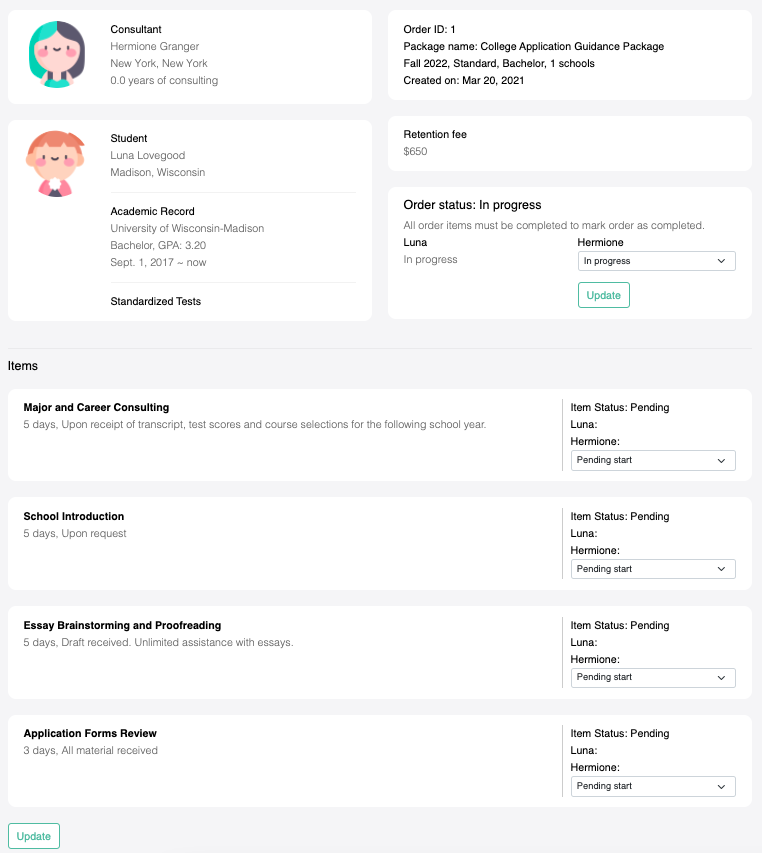This screenshot has width=762, height=853.
Task: Open Hermione's order status dropdown
Action: tap(656, 261)
